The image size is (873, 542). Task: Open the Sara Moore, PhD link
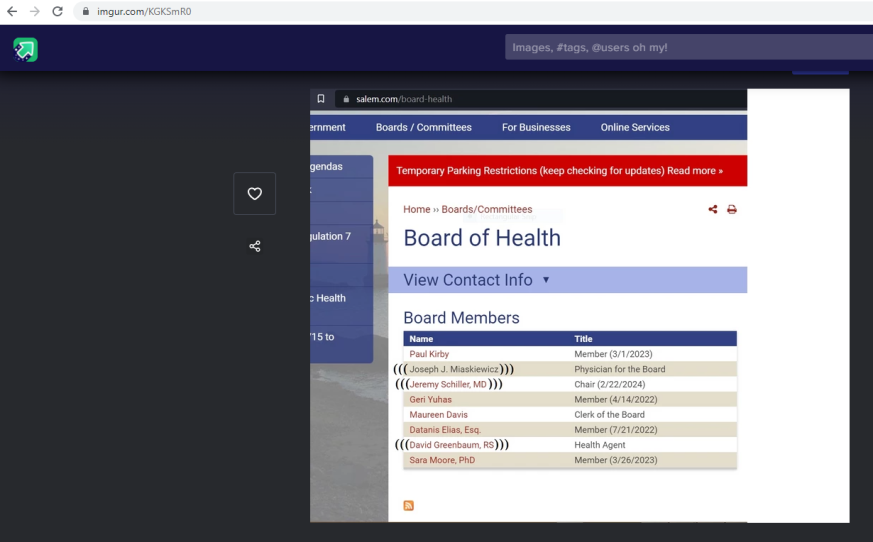[x=442, y=460]
